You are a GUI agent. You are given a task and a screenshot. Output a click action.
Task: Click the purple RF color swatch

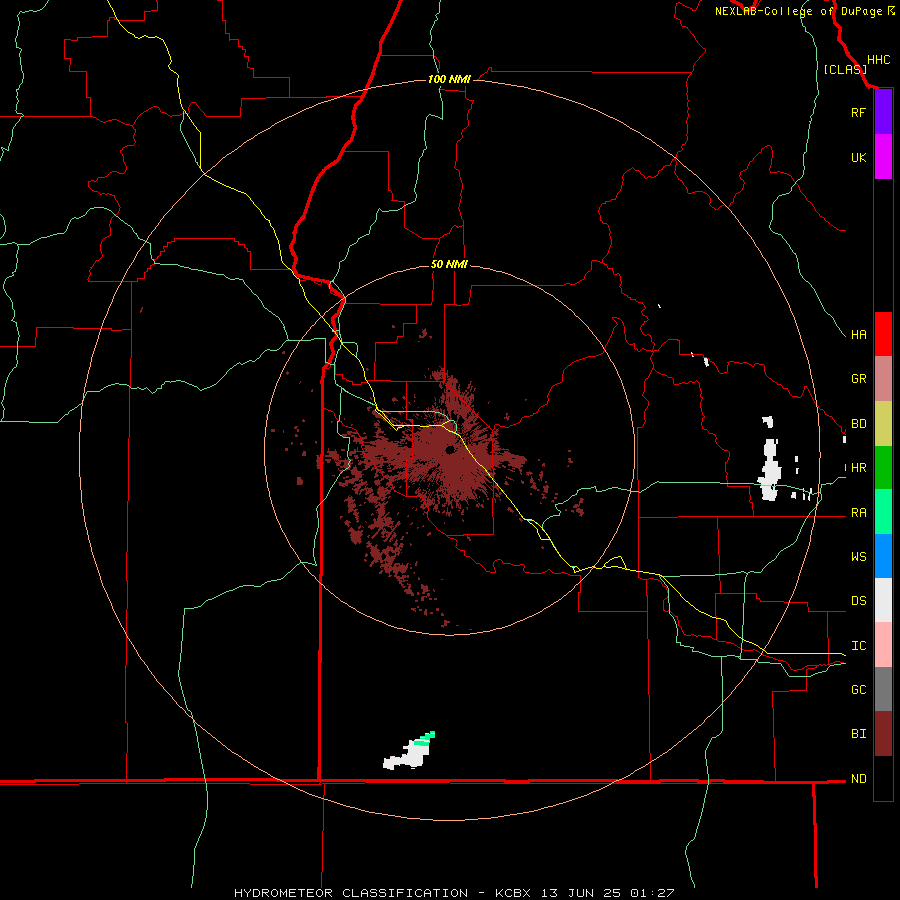(x=883, y=112)
